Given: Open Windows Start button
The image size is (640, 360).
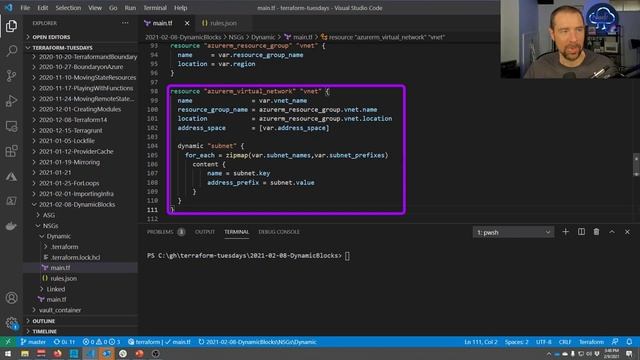Looking at the screenshot, I should [8, 353].
